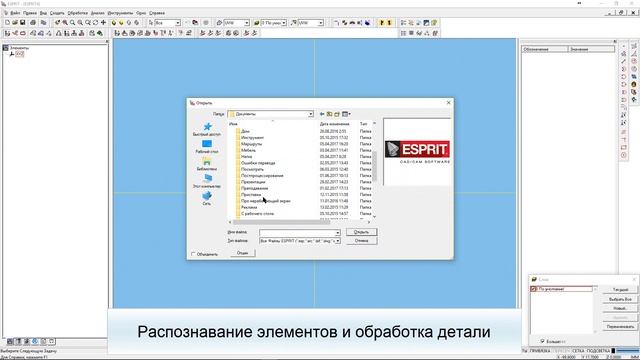
Task: Click the Обозначение column header in properties panel
Action: pos(544,49)
